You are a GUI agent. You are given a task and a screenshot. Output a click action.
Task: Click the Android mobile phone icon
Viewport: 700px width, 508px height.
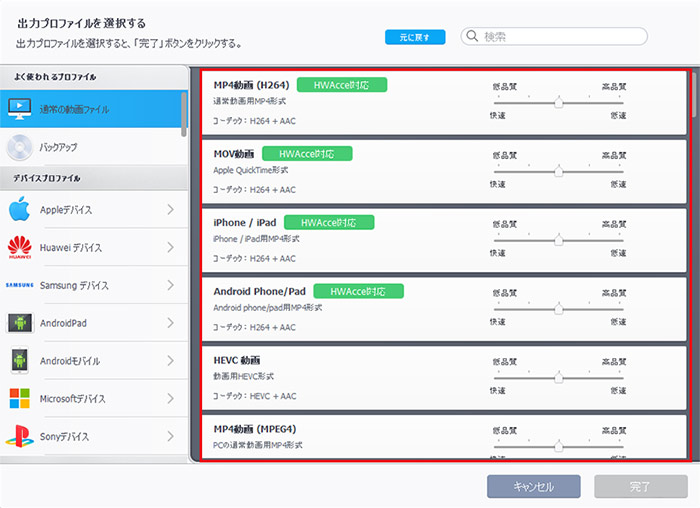coord(20,360)
